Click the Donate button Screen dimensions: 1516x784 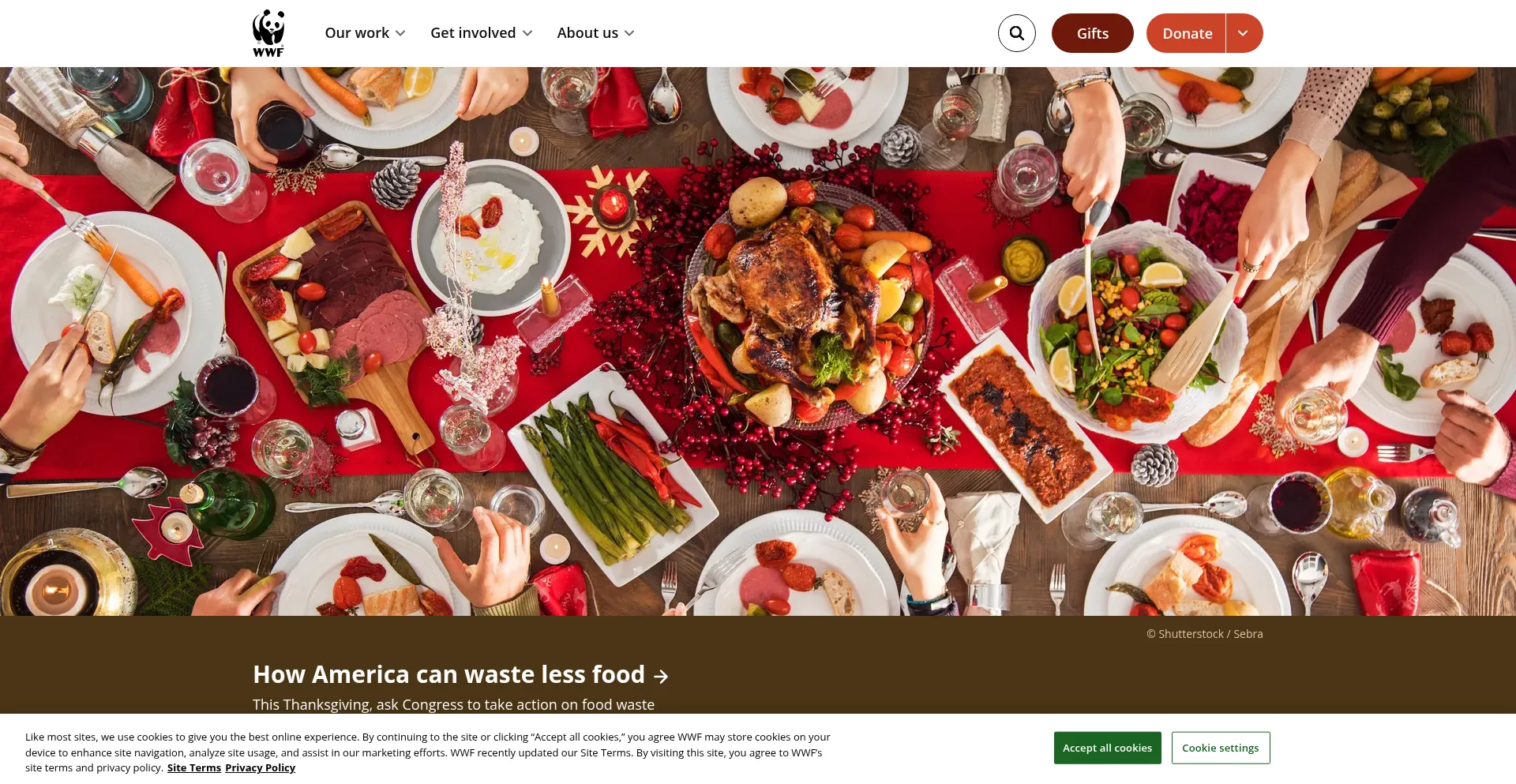tap(1186, 33)
